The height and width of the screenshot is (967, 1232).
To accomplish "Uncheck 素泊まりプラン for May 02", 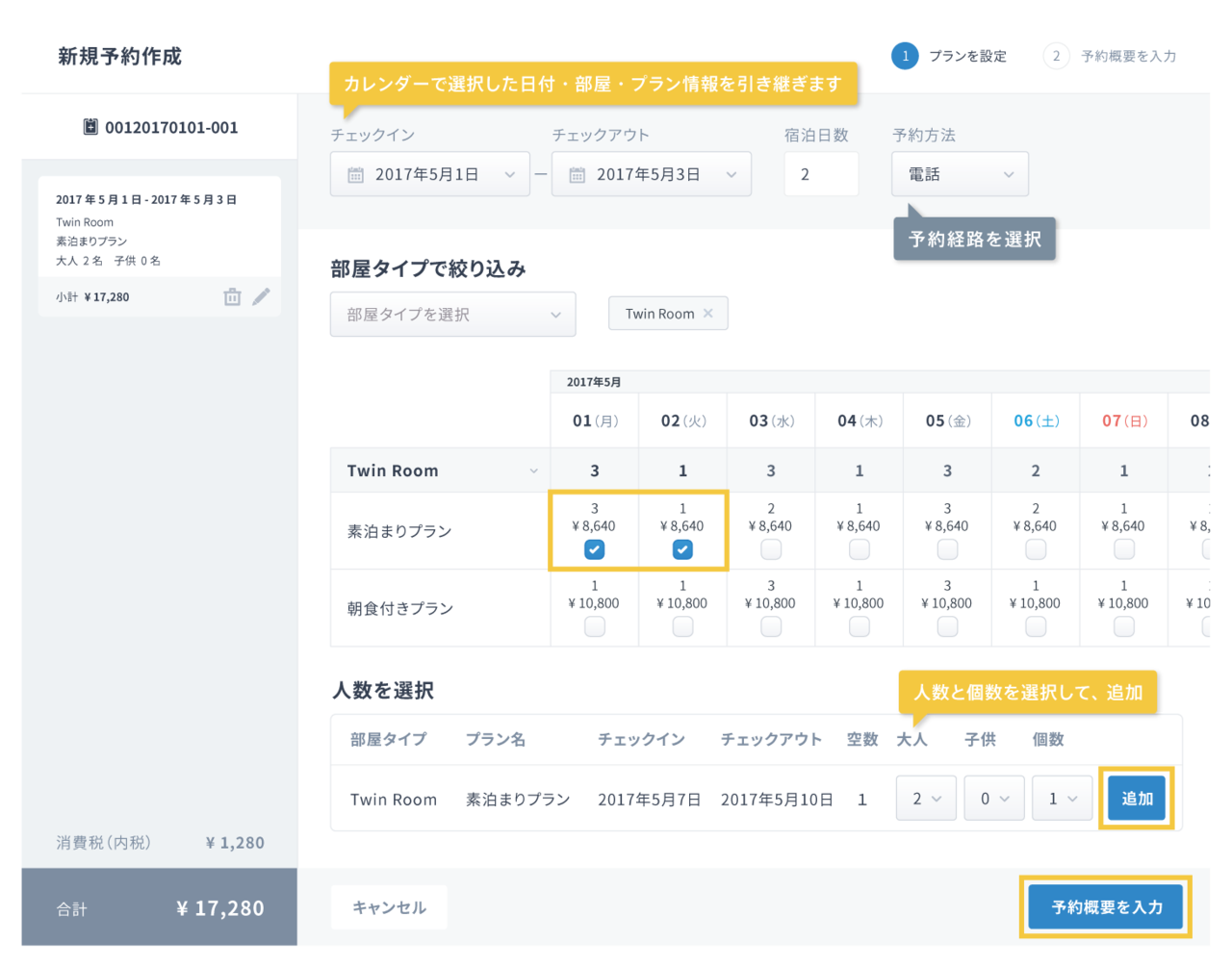I will (682, 549).
